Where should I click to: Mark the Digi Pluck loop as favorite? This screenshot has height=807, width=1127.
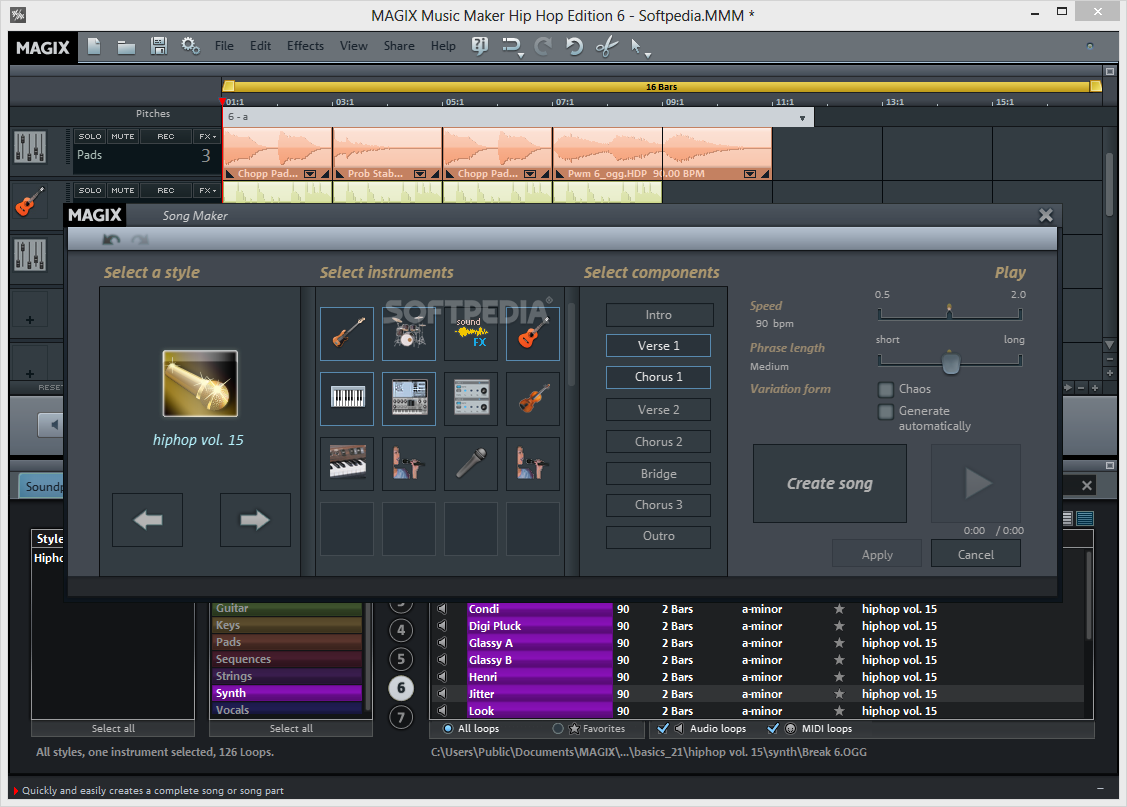click(839, 626)
